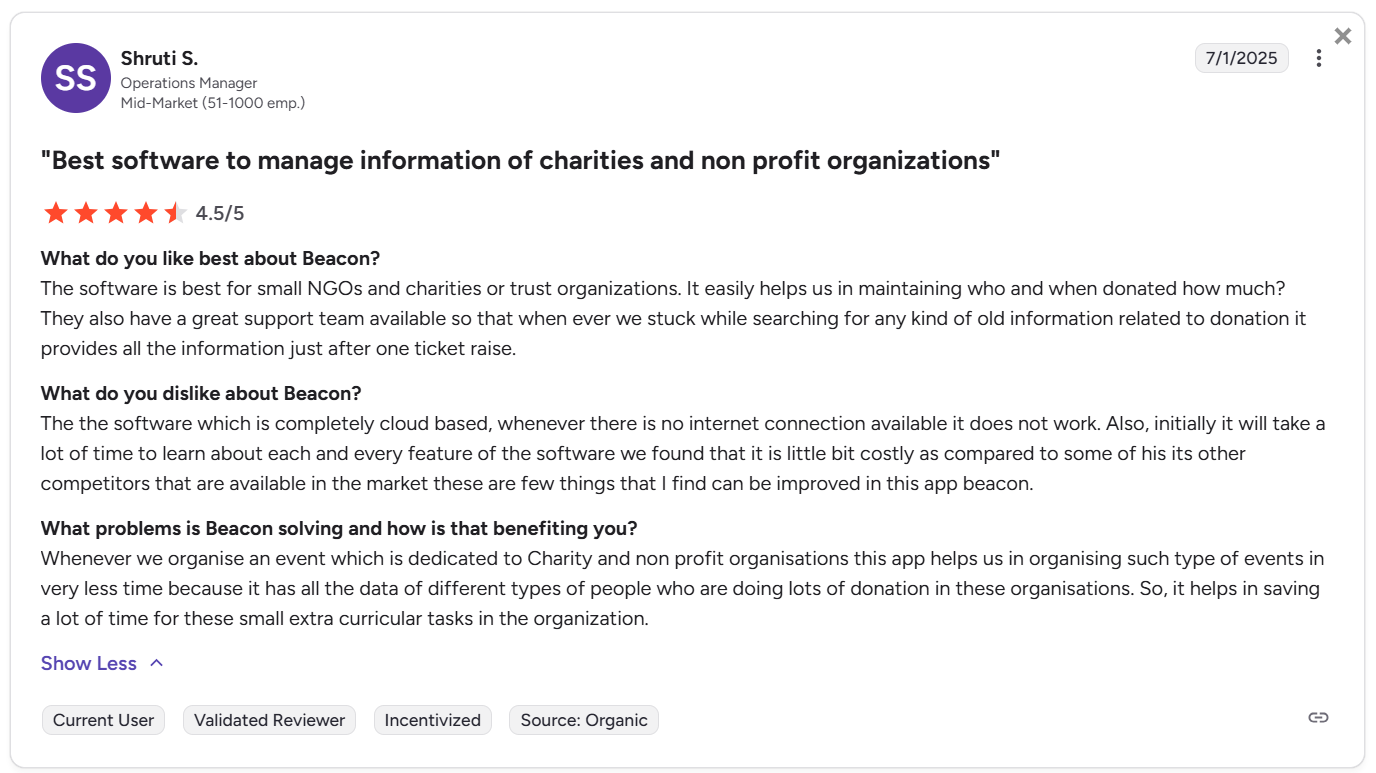Screen dimensions: 1376x773
Task: Click the 7/1/2025 date badge
Action: click(x=1242, y=58)
